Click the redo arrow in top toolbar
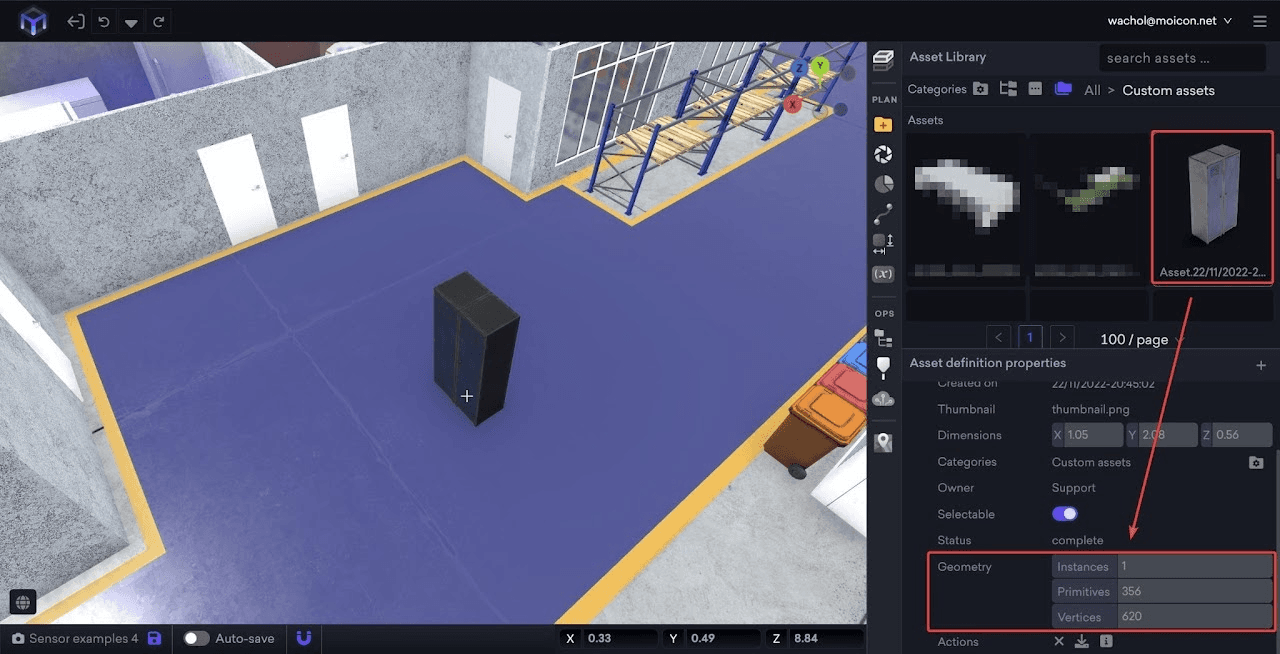 (x=159, y=21)
